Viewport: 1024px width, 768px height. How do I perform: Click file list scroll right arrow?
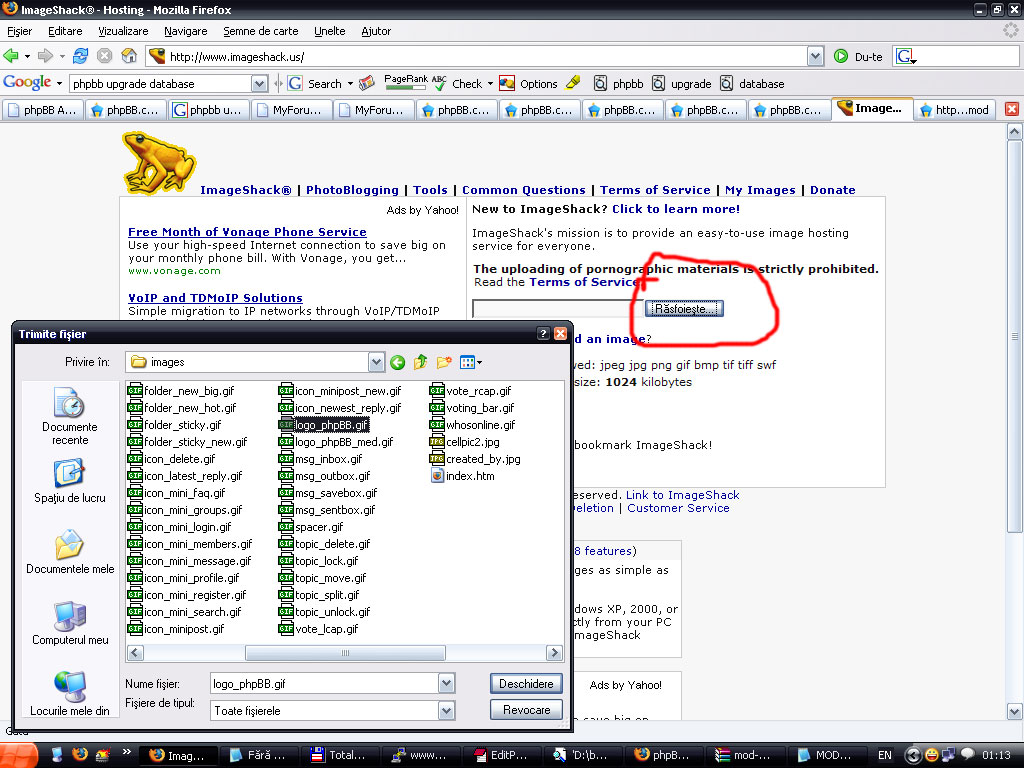coord(554,652)
